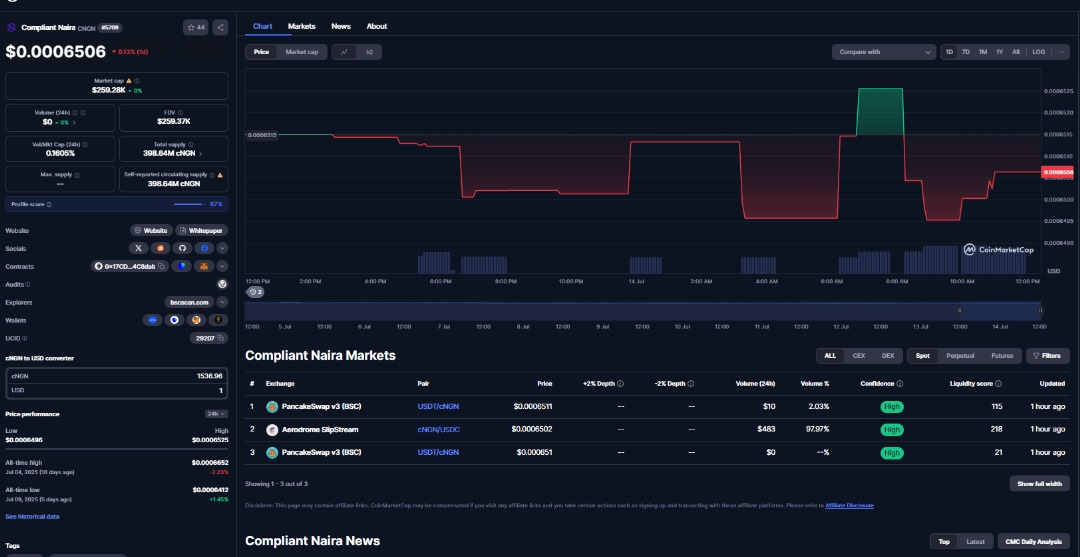Open the markets Filters button

(x=1048, y=356)
